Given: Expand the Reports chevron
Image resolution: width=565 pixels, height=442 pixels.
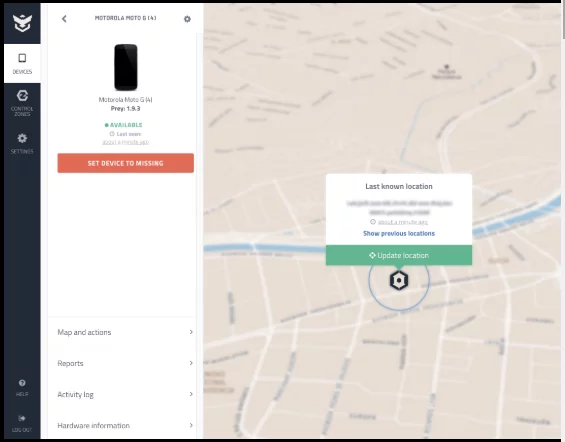Looking at the screenshot, I should (191, 363).
